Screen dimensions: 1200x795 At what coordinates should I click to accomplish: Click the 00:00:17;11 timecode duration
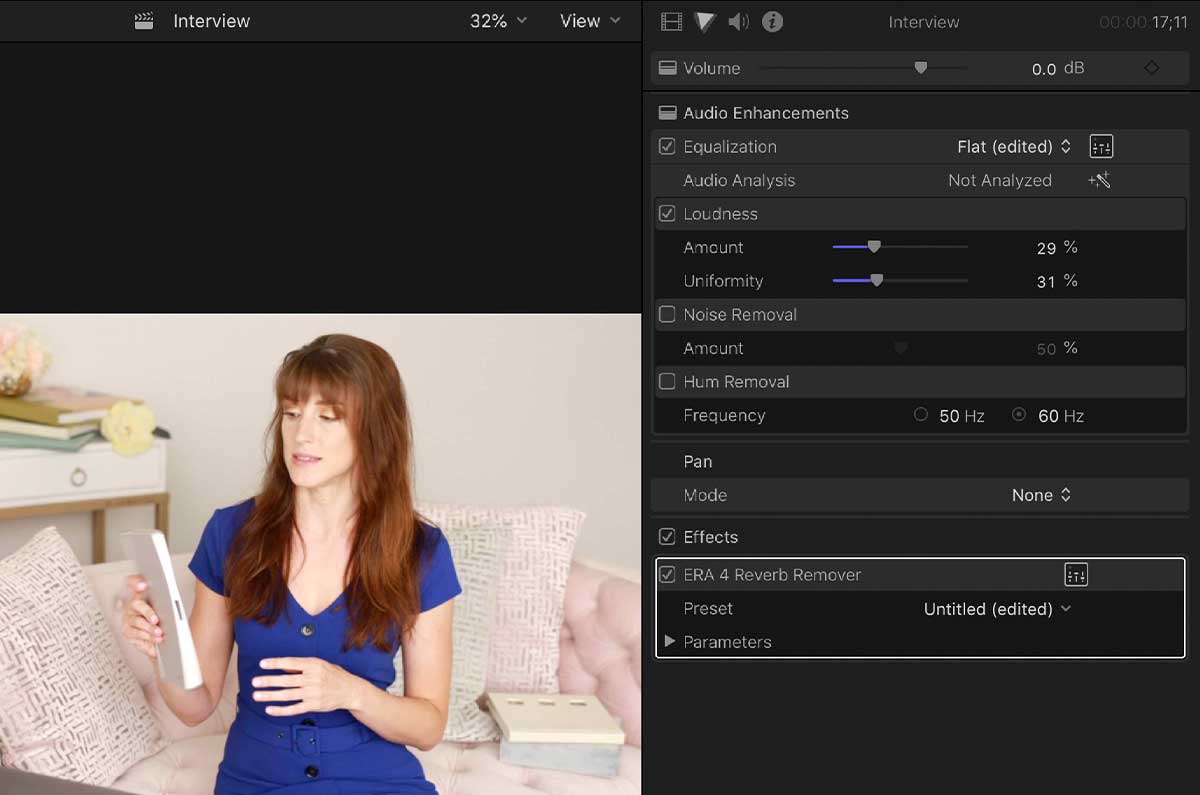click(1143, 22)
